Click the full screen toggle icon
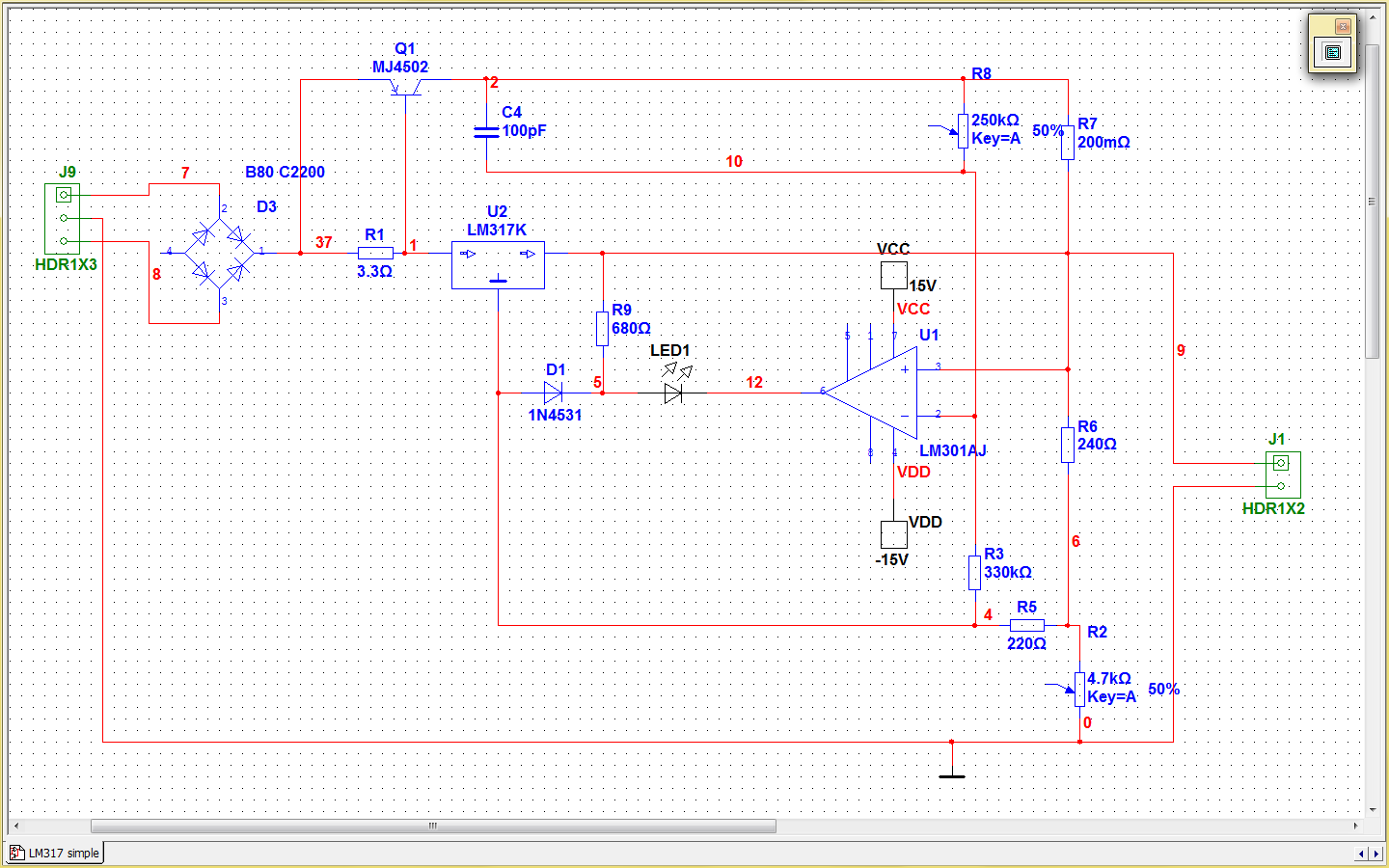Viewport: 1389px width, 868px height. [x=1332, y=52]
